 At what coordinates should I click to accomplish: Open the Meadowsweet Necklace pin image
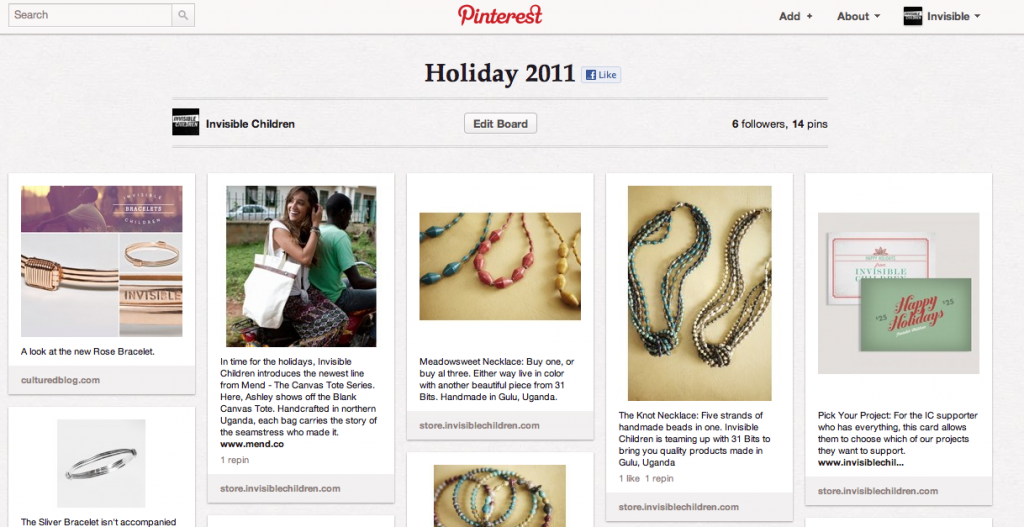(x=500, y=266)
